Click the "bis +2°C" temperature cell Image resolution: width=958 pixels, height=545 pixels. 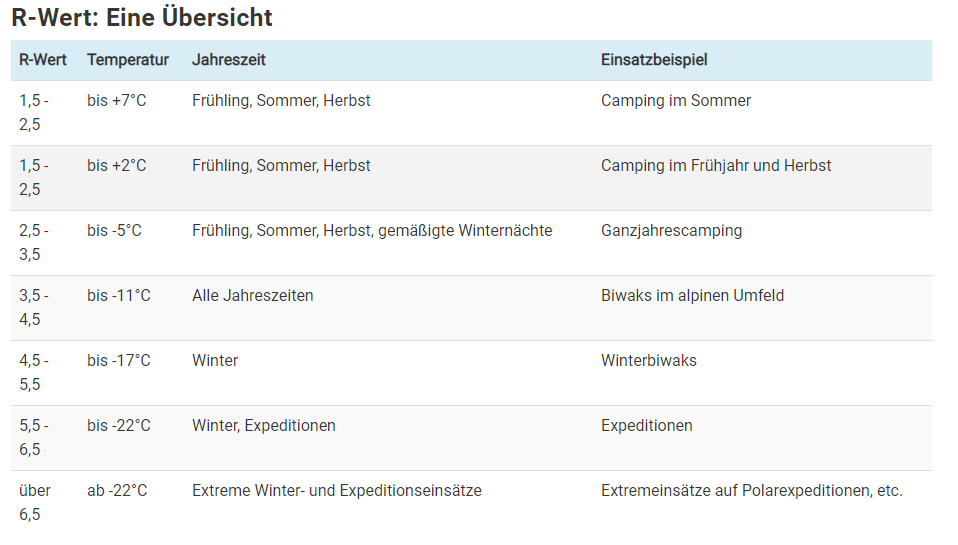[116, 166]
